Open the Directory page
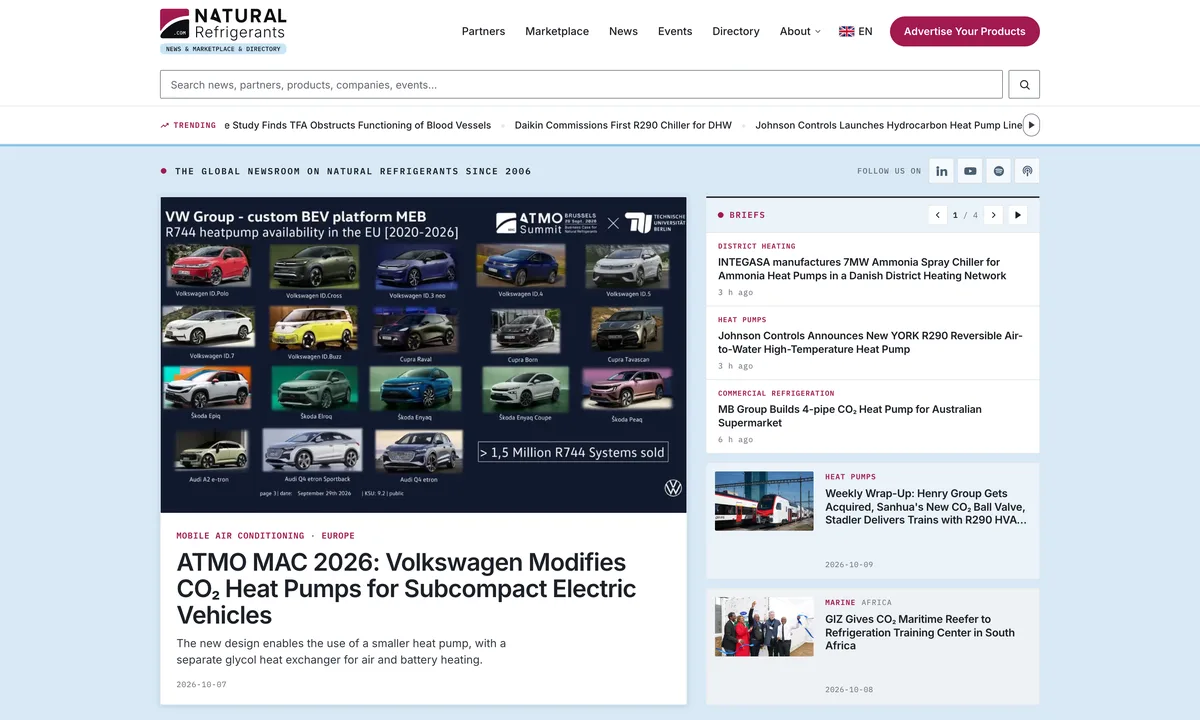Viewport: 1200px width, 720px height. [x=736, y=31]
